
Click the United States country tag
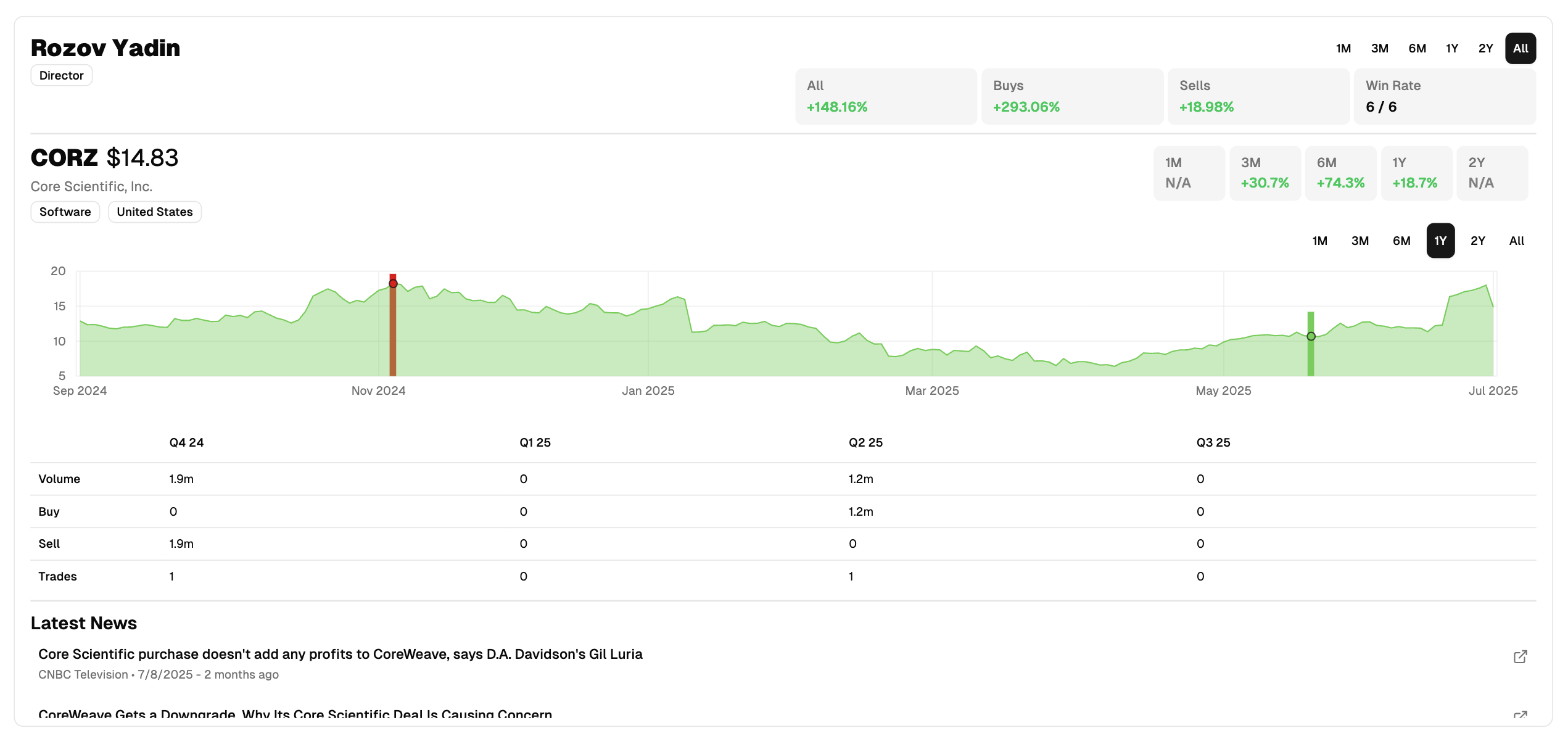[155, 212]
